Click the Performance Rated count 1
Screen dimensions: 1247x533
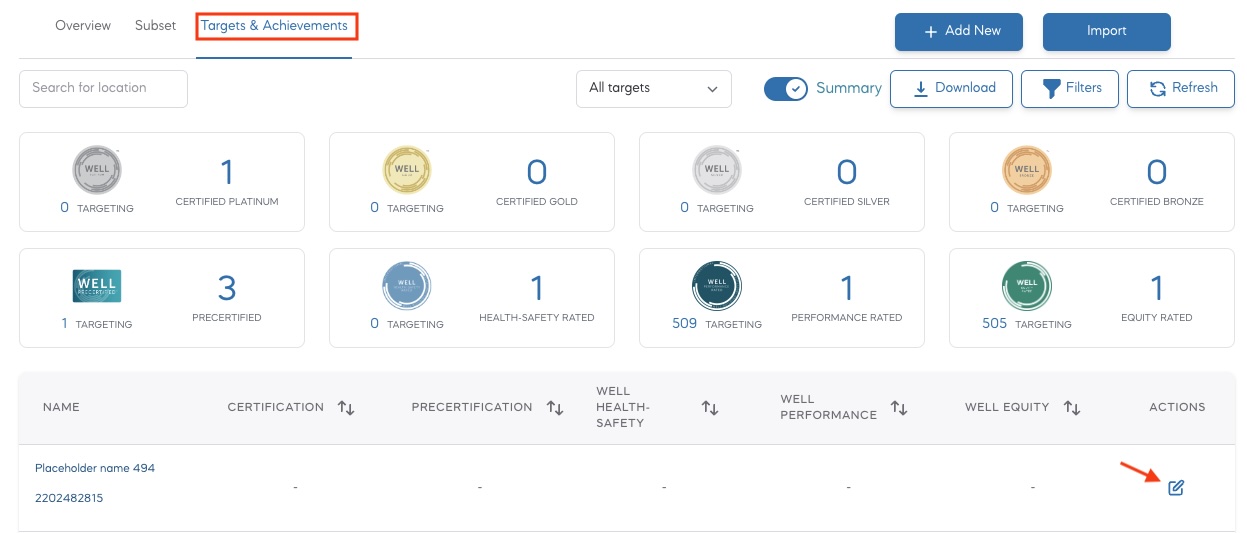pyautogui.click(x=847, y=289)
